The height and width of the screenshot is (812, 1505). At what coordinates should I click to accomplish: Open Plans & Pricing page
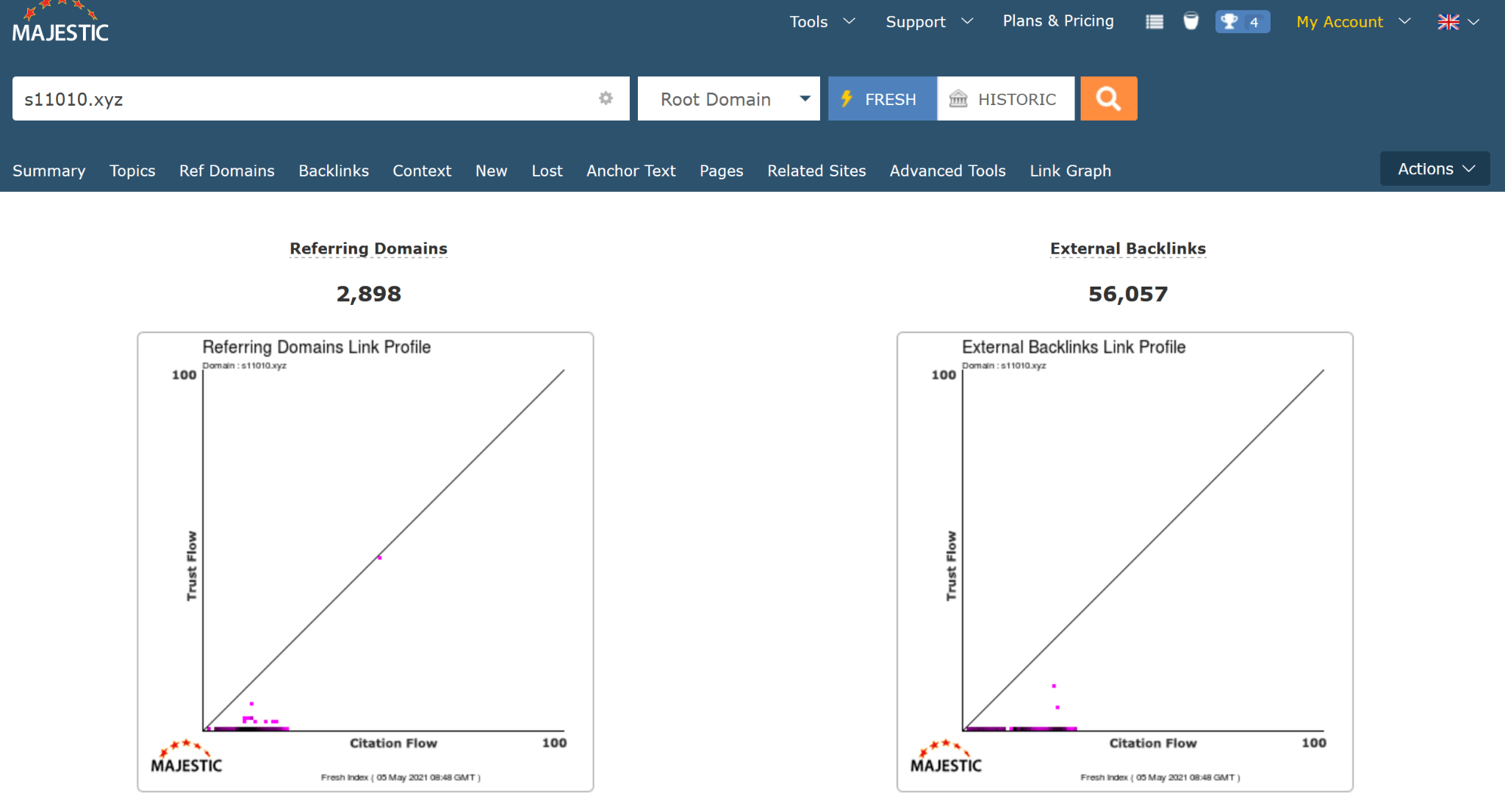(x=1058, y=21)
